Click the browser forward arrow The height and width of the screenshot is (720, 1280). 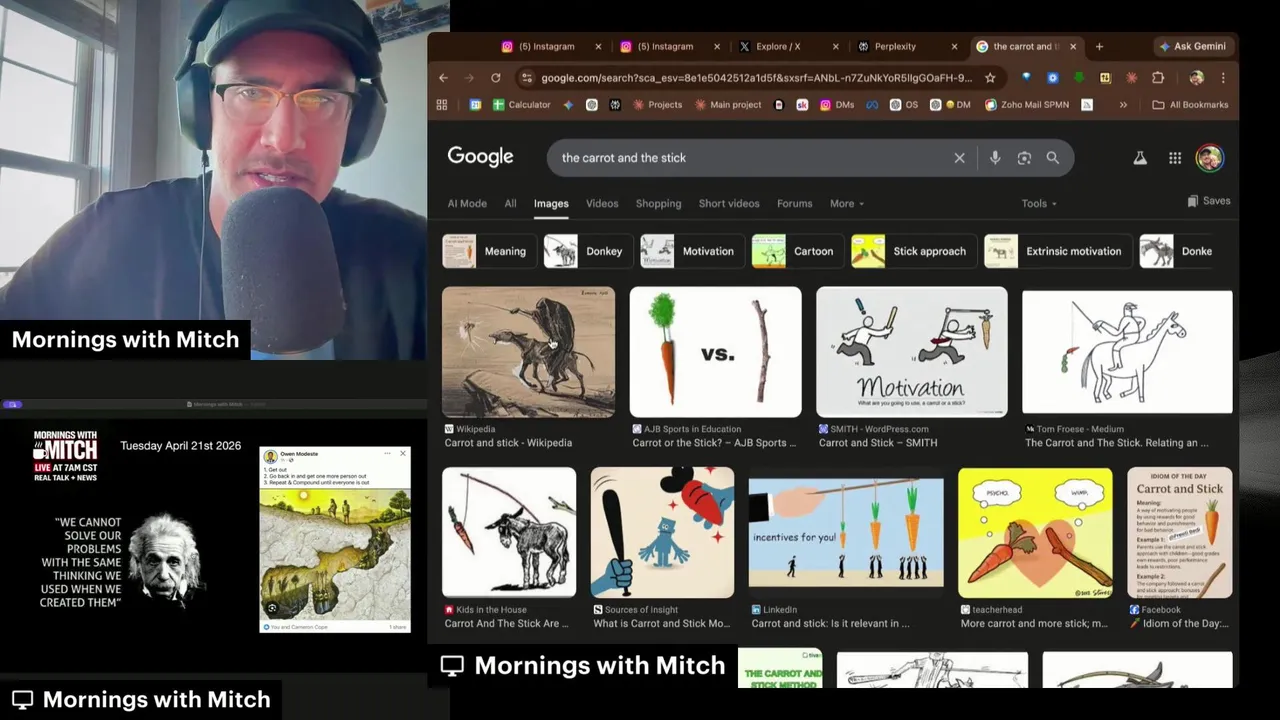pyautogui.click(x=469, y=78)
